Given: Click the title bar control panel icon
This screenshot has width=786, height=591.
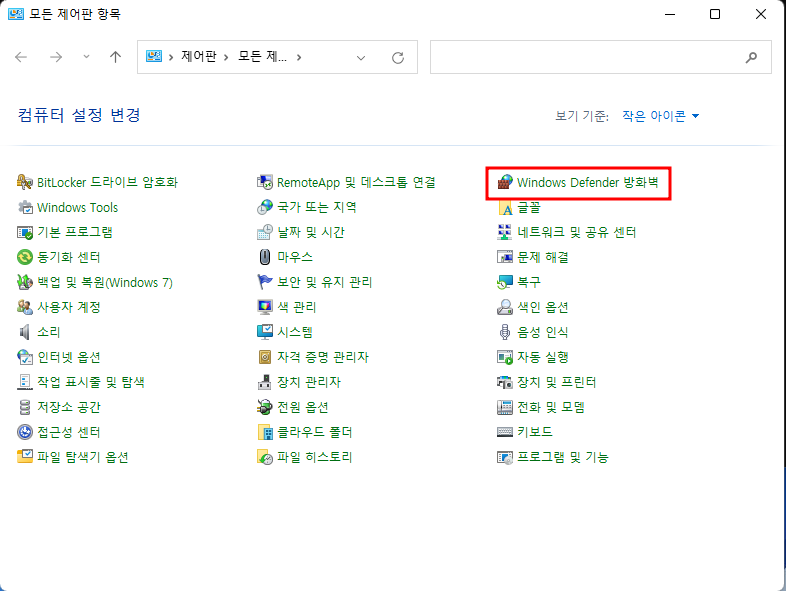Looking at the screenshot, I should 16,14.
